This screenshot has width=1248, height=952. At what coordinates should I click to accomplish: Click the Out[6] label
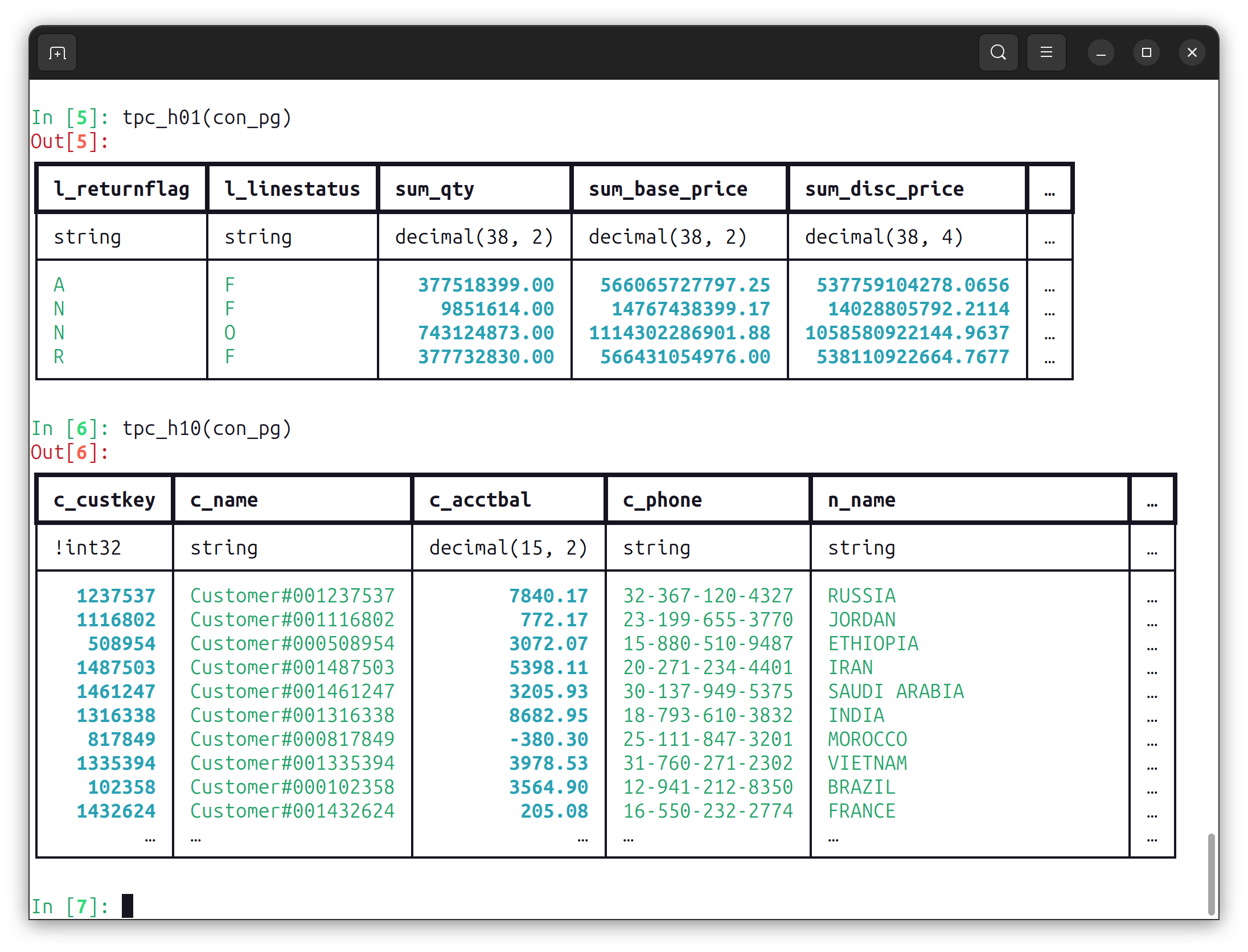tap(68, 453)
